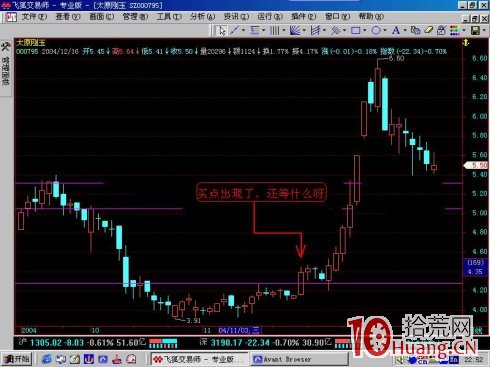
Task: Open the line color palette icon
Action: click(455, 30)
